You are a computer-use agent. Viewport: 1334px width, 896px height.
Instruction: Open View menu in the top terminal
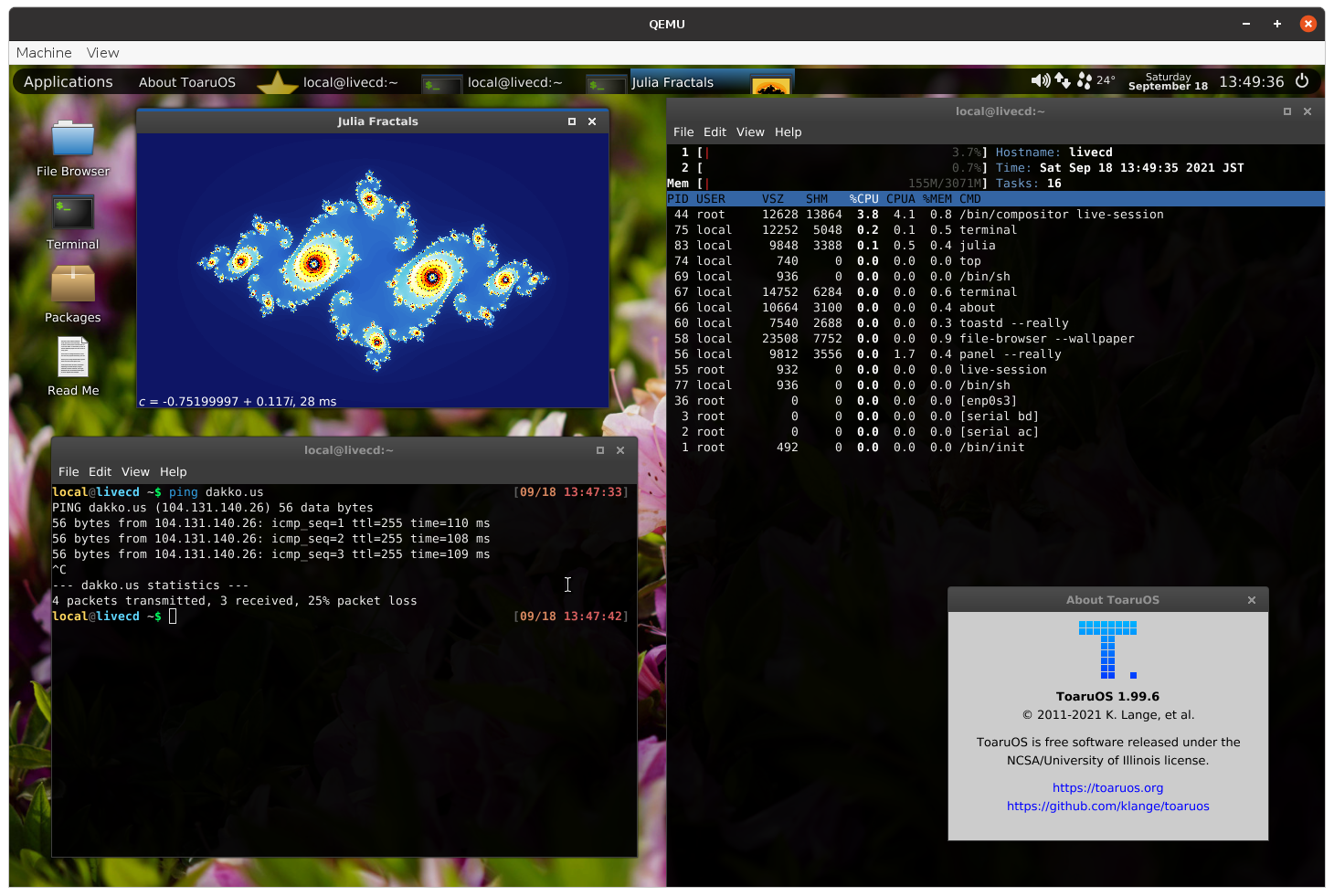[x=750, y=132]
